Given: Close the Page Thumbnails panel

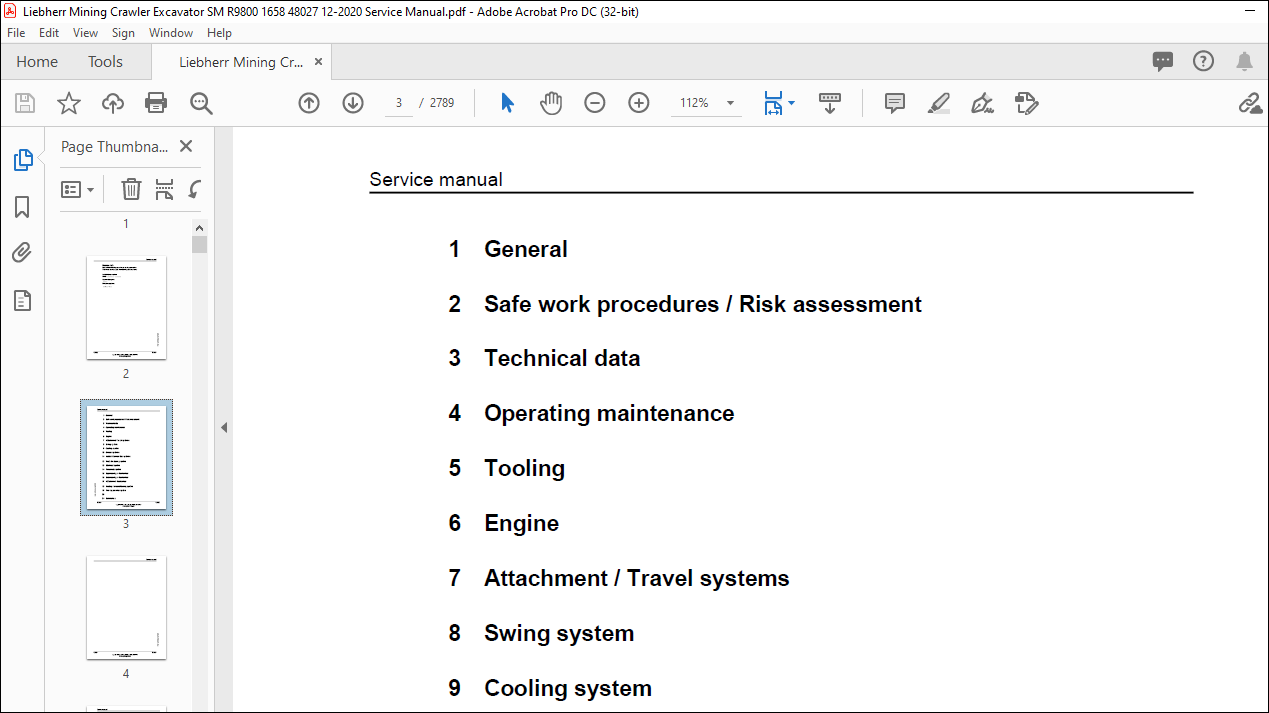Looking at the screenshot, I should pos(186,146).
